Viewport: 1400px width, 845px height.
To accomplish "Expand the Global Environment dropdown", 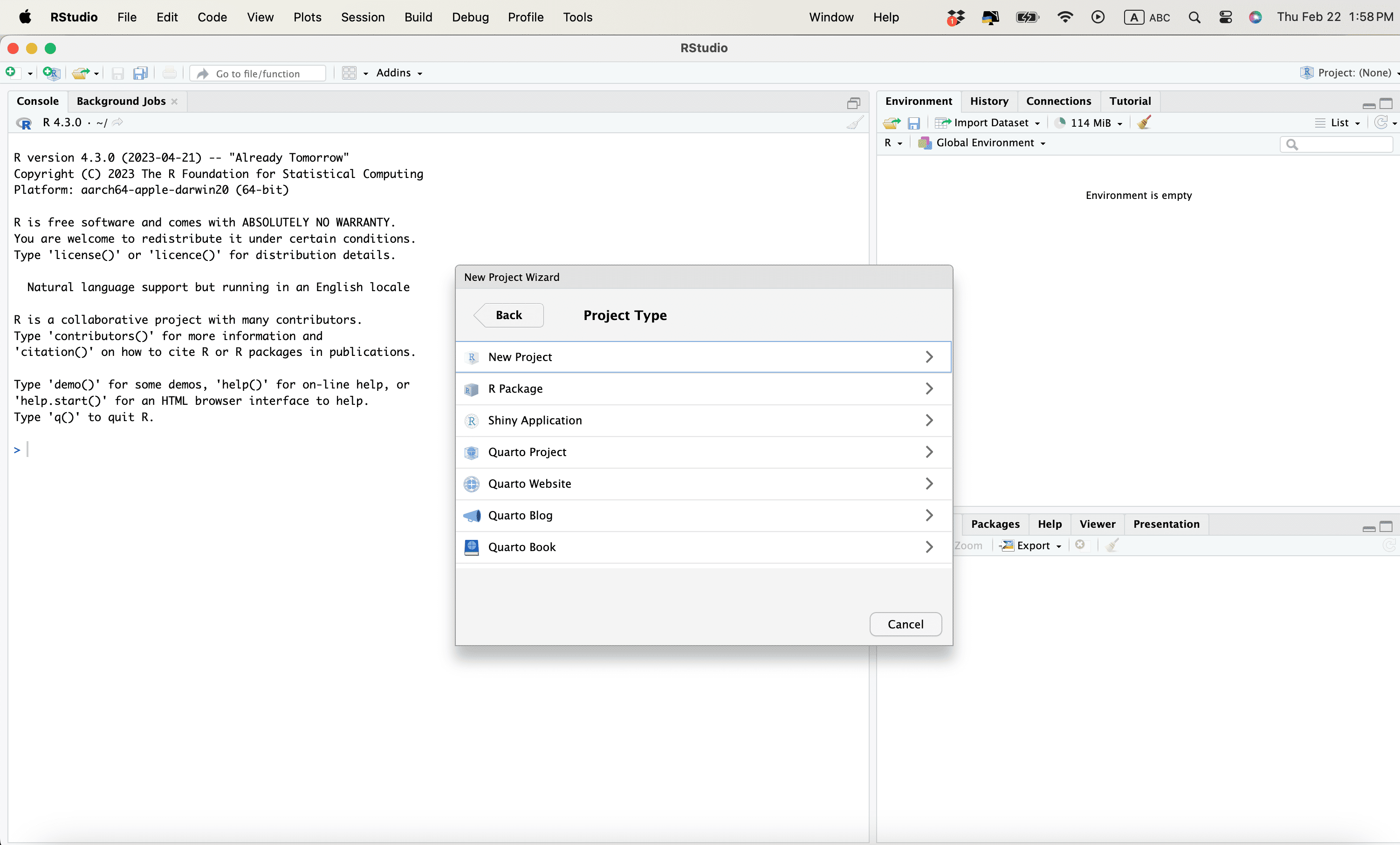I will (x=985, y=143).
